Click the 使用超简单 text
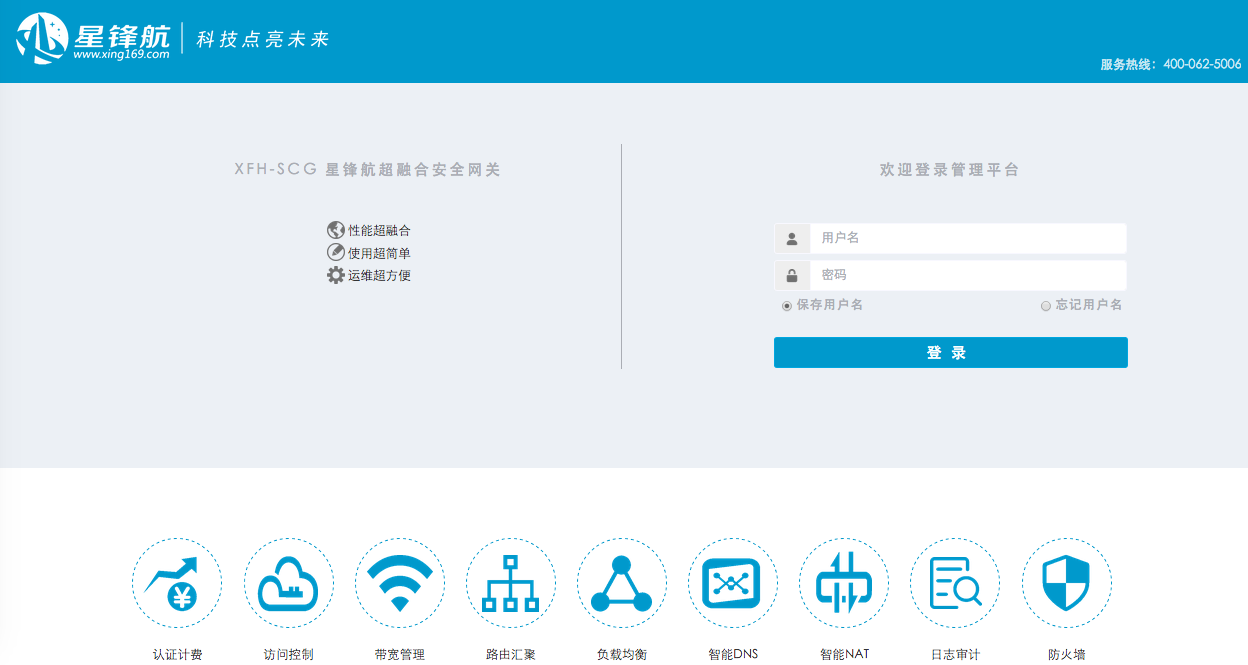 379,254
